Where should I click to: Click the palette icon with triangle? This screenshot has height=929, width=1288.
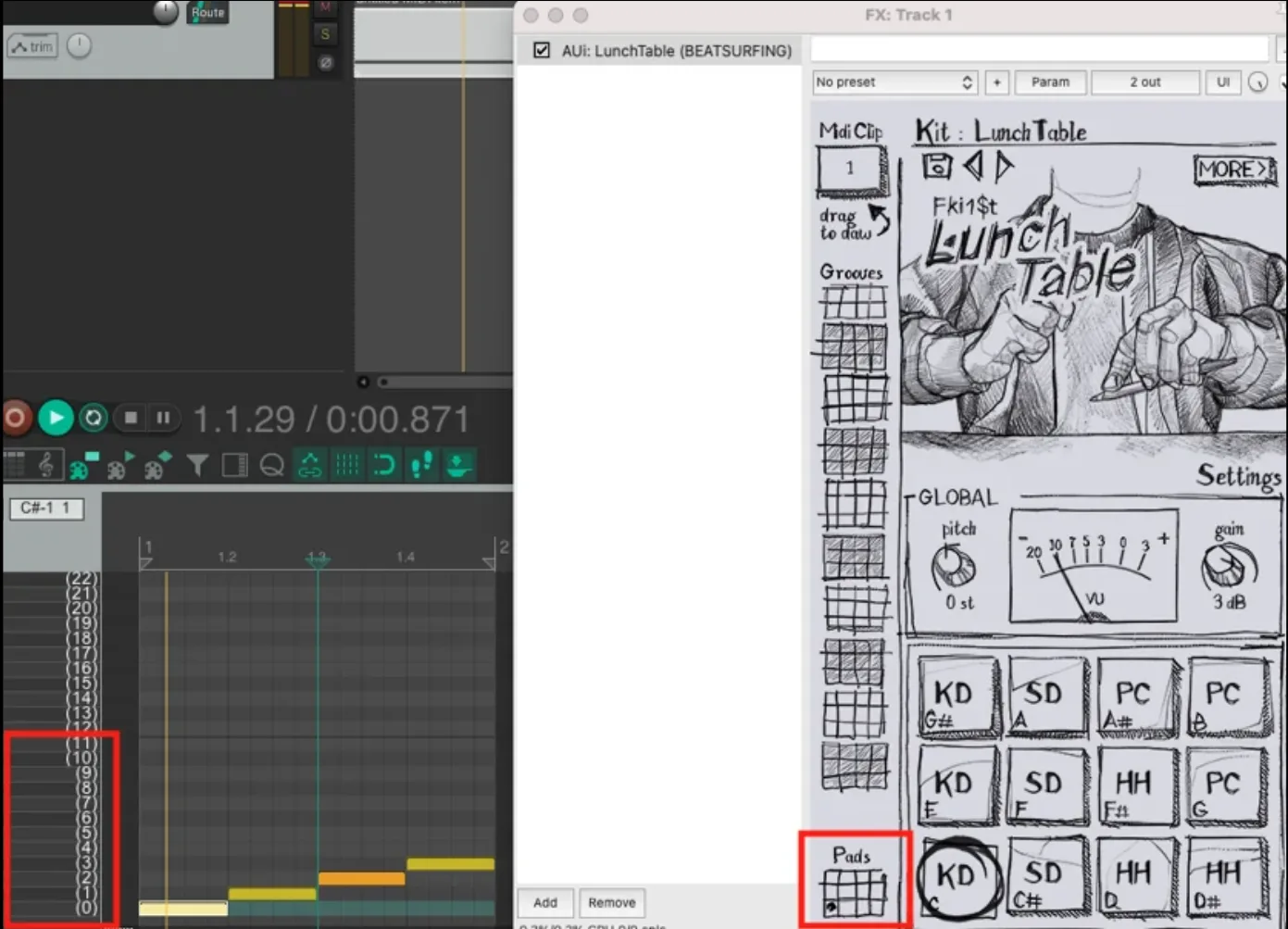pyautogui.click(x=121, y=464)
